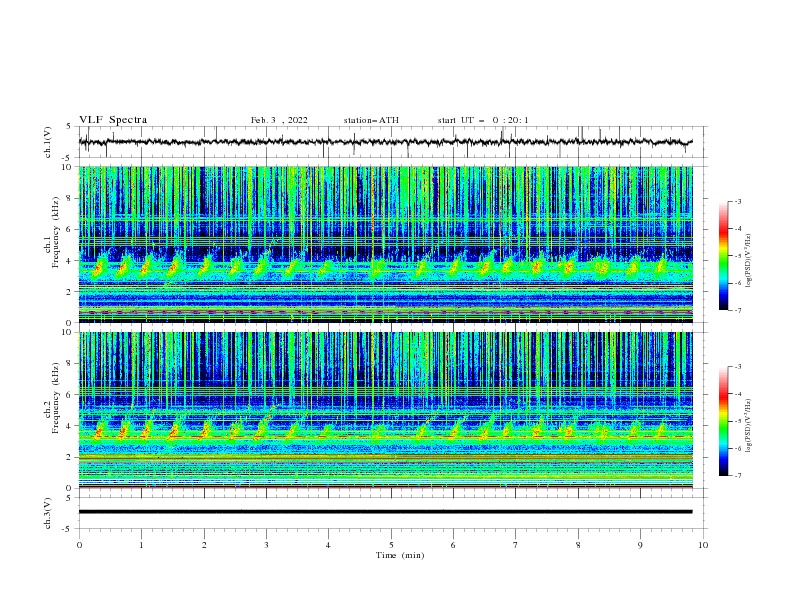Click the ch.2 'Frequency (kHz)' axis label

click(x=56, y=398)
